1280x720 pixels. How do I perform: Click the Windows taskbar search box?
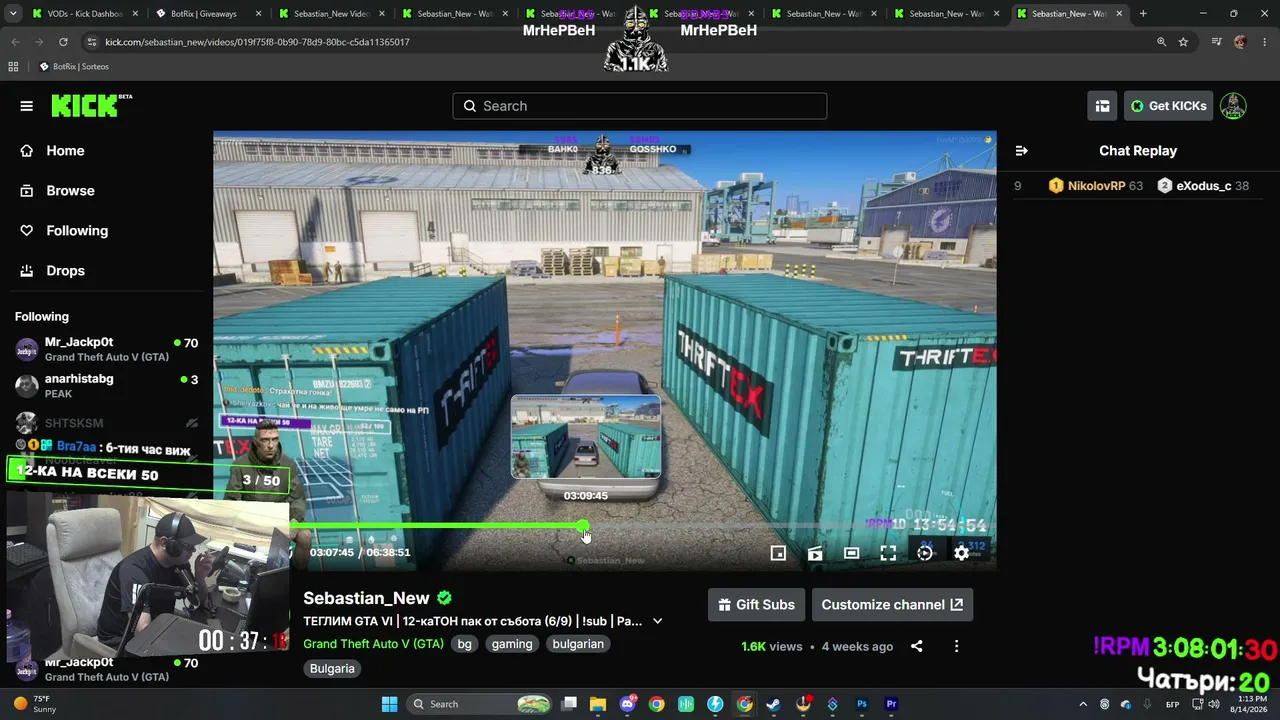pyautogui.click(x=480, y=704)
